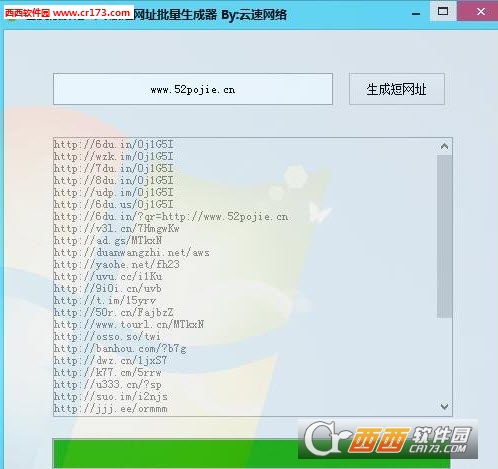The image size is (498, 469).
Task: Minimize the window
Action: click(x=416, y=13)
